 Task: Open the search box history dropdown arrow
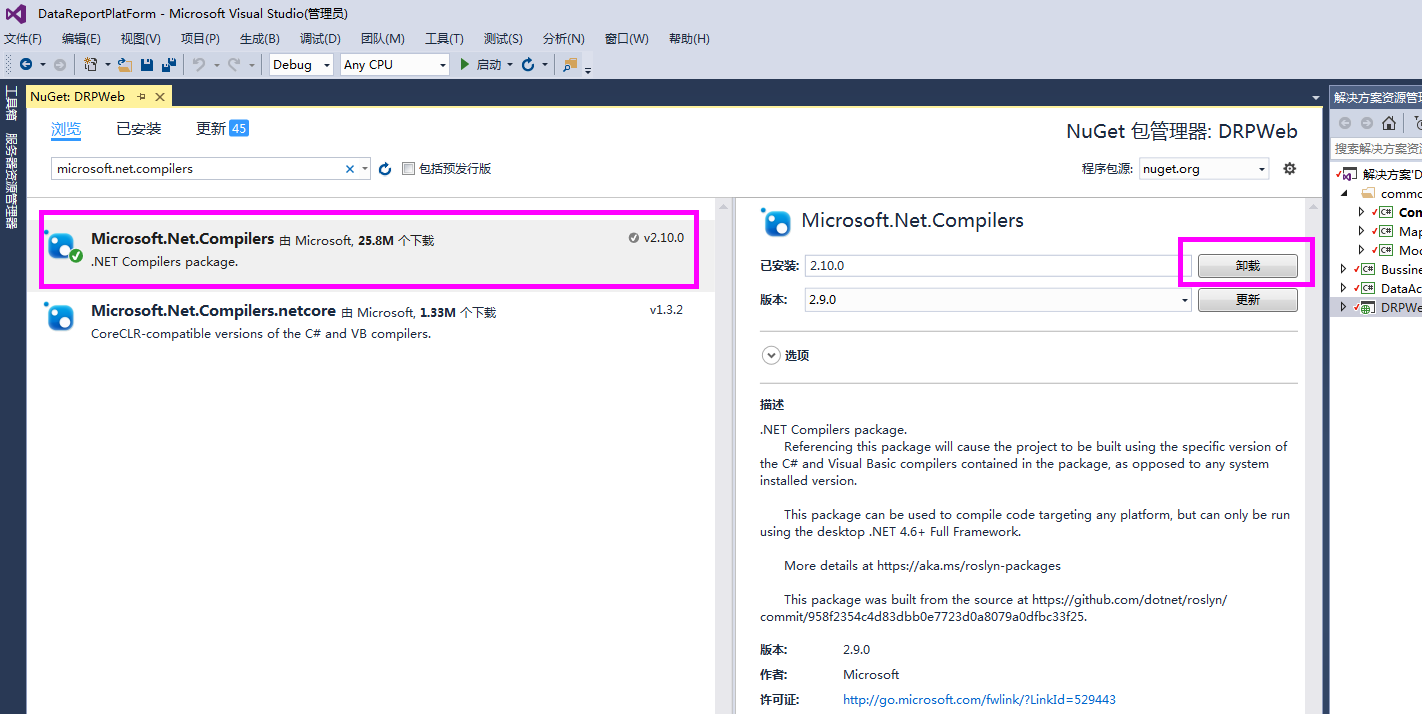365,169
